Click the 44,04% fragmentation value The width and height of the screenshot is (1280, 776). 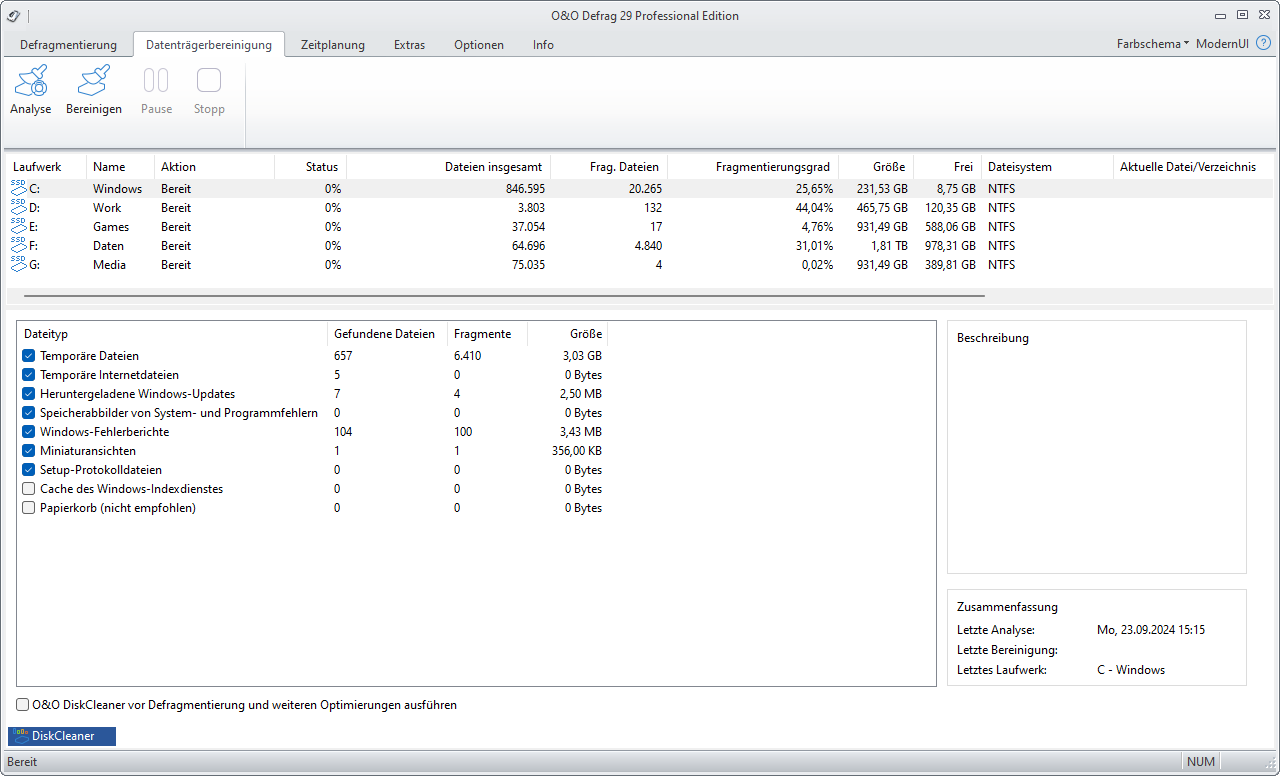(x=813, y=208)
